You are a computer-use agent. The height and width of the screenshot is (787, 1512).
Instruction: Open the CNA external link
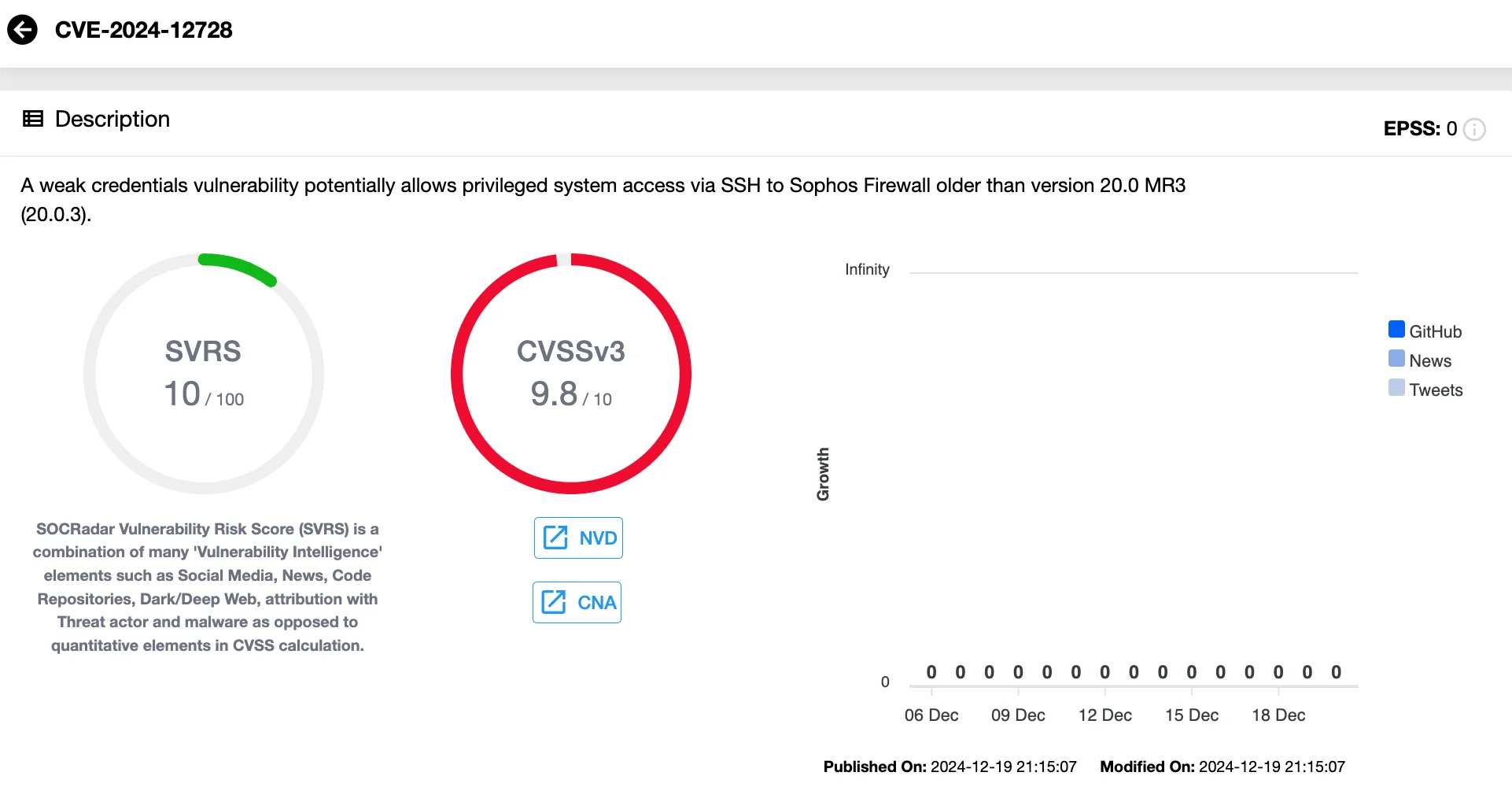coord(577,602)
